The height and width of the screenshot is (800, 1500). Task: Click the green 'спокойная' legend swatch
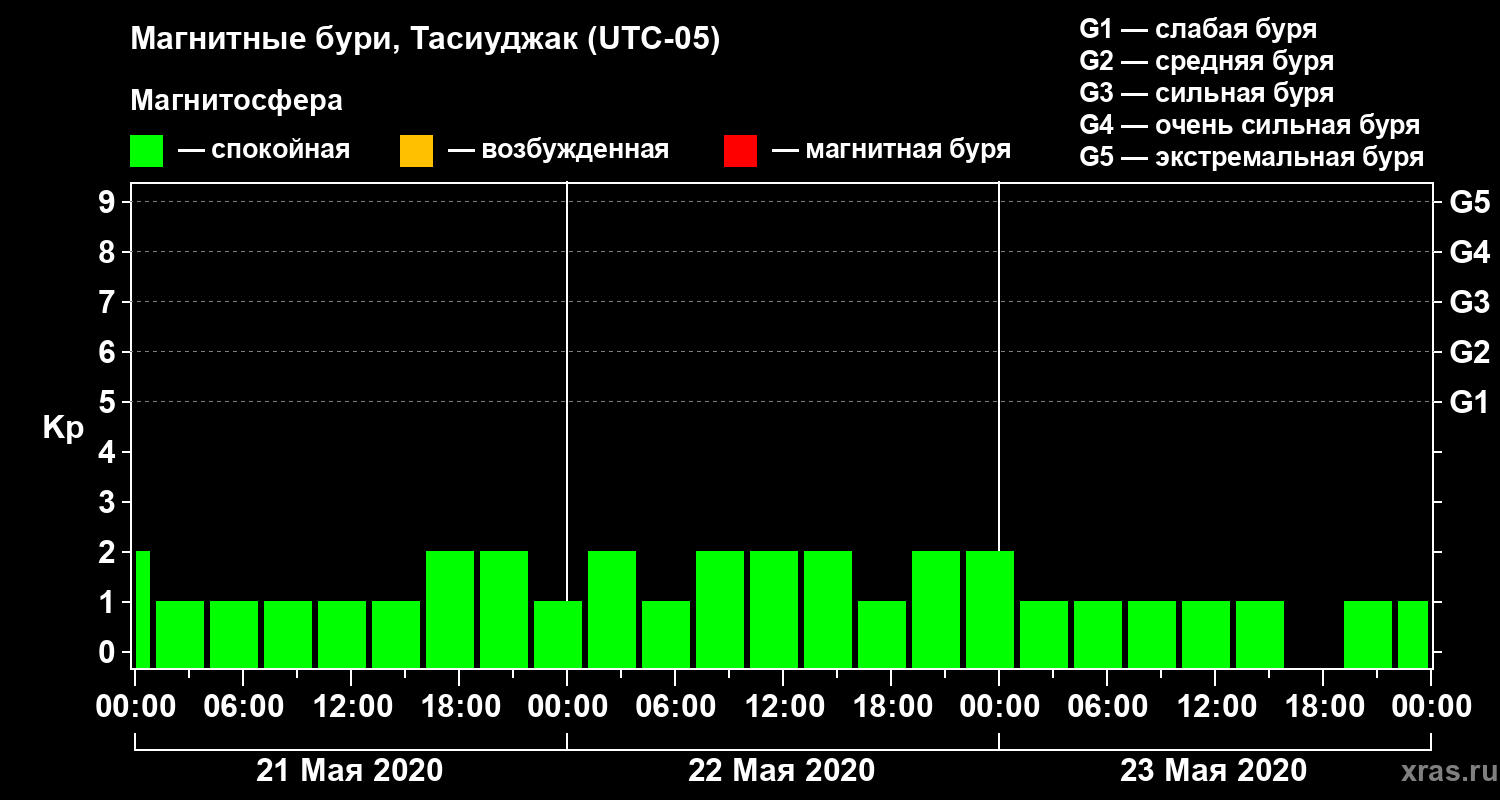146,151
